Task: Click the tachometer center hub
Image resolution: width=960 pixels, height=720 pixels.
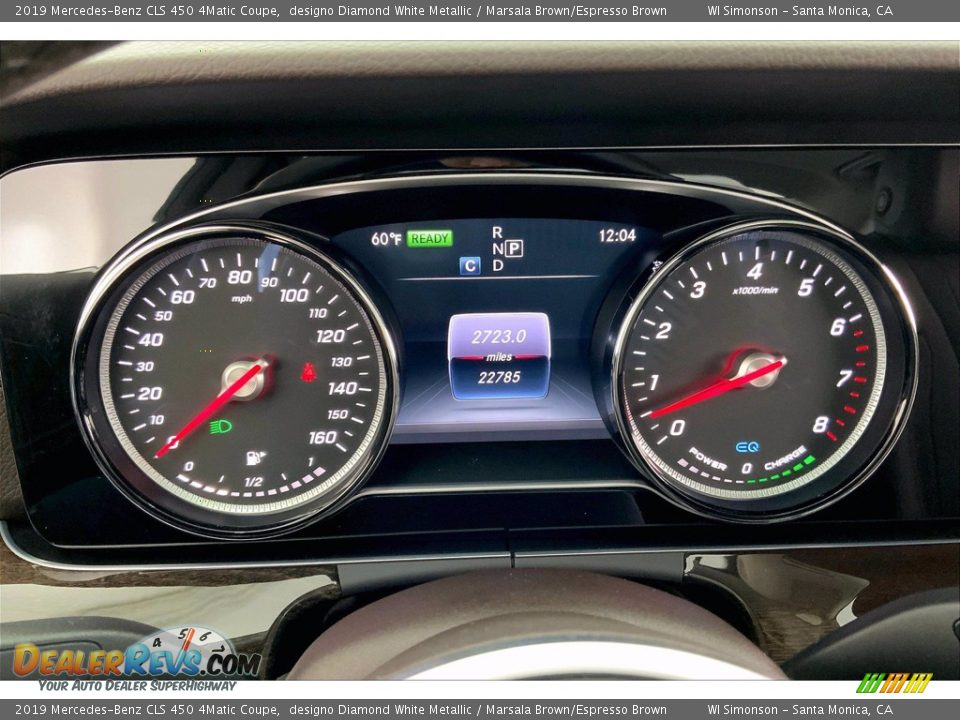Action: point(758,370)
